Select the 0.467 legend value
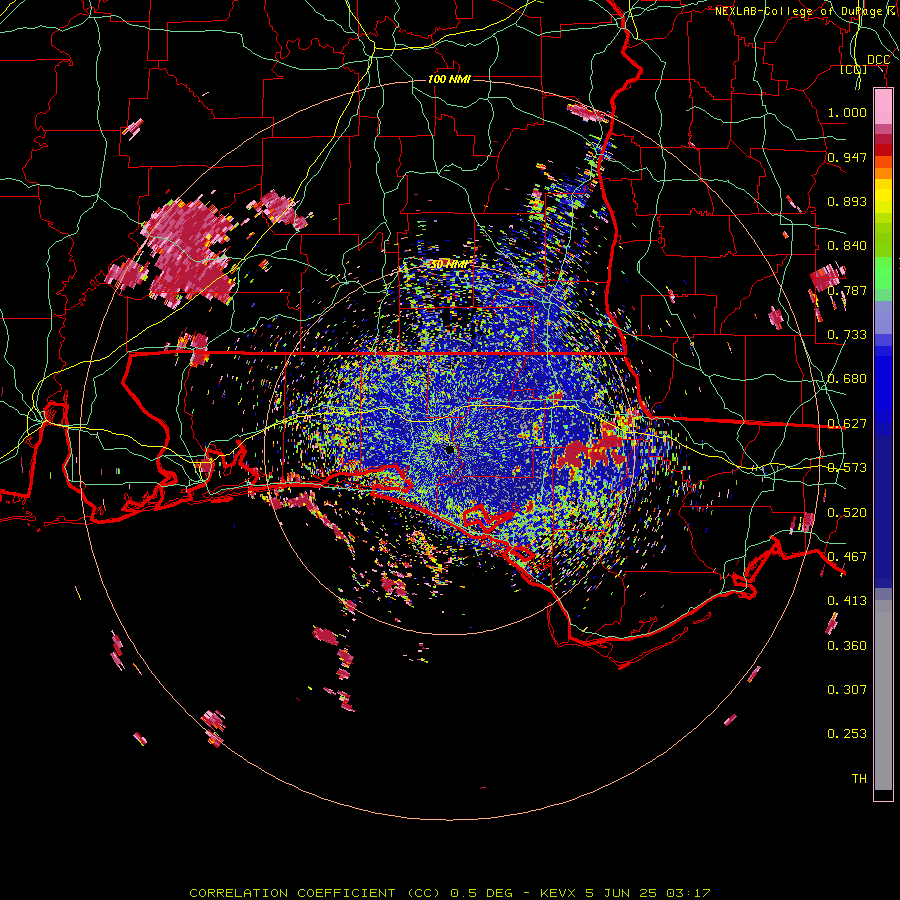The image size is (900, 900). [x=847, y=557]
